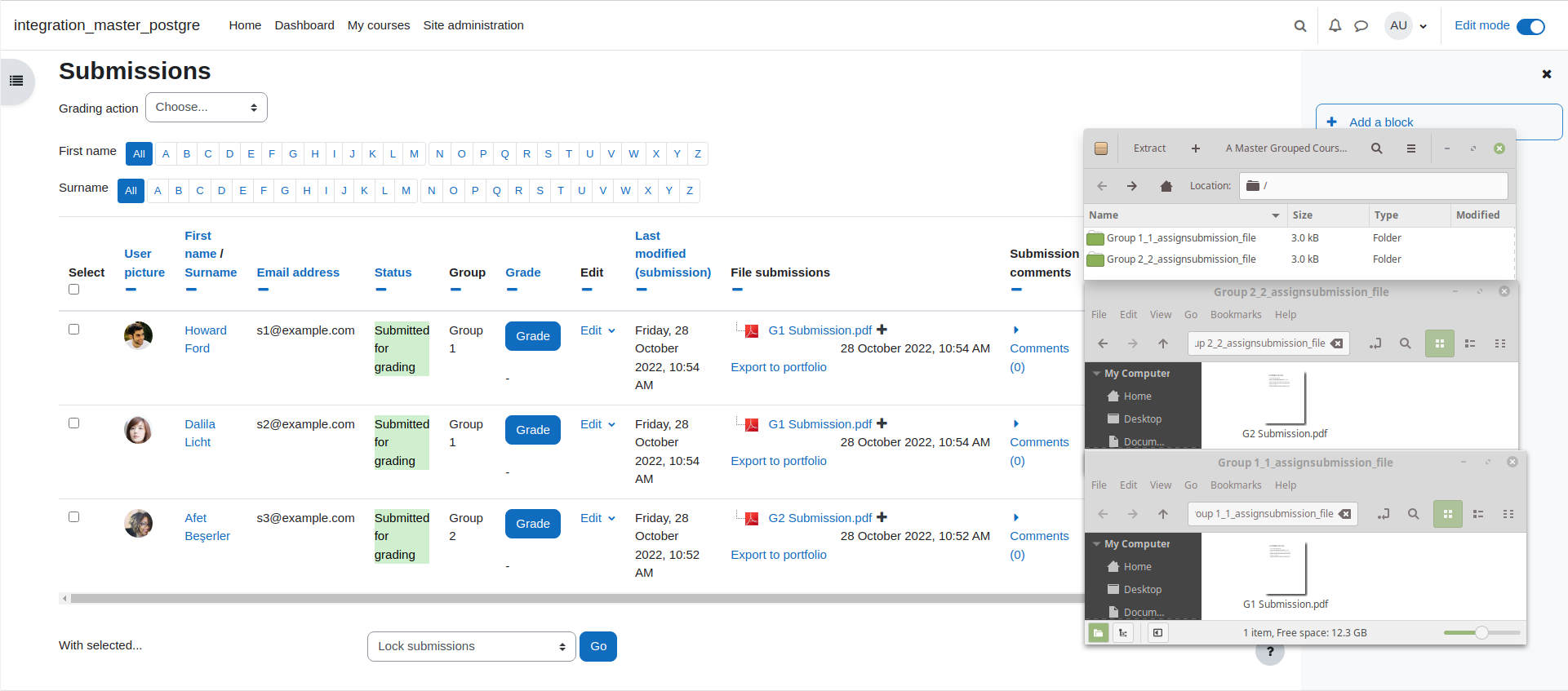This screenshot has height=691, width=1568.
Task: Click the search magnifier in Moodle navbar
Action: click(1300, 26)
